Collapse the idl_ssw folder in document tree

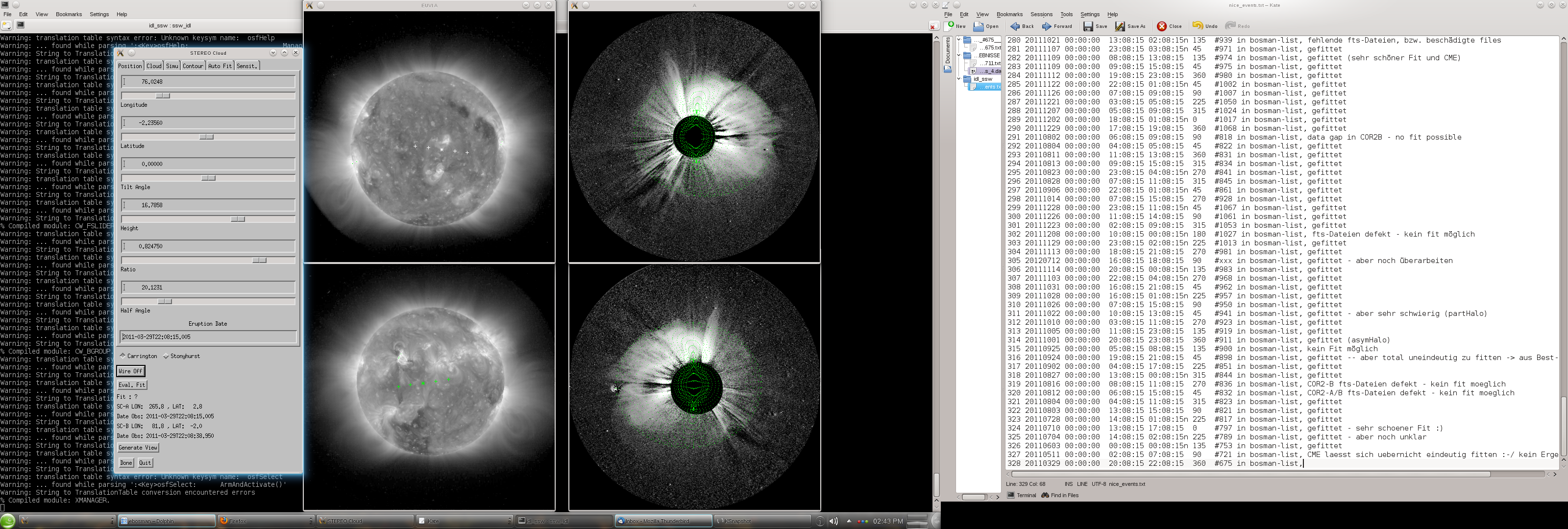(959, 79)
